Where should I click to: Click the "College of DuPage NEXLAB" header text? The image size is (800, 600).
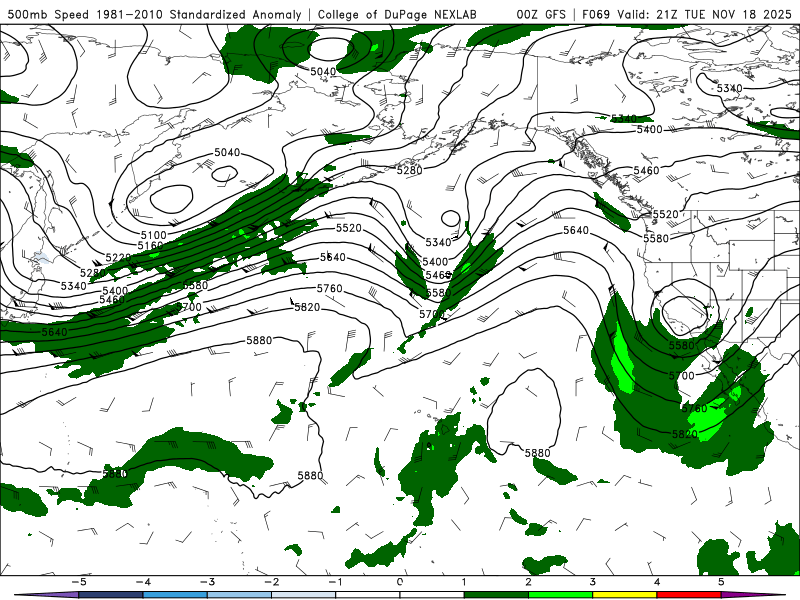(x=397, y=14)
